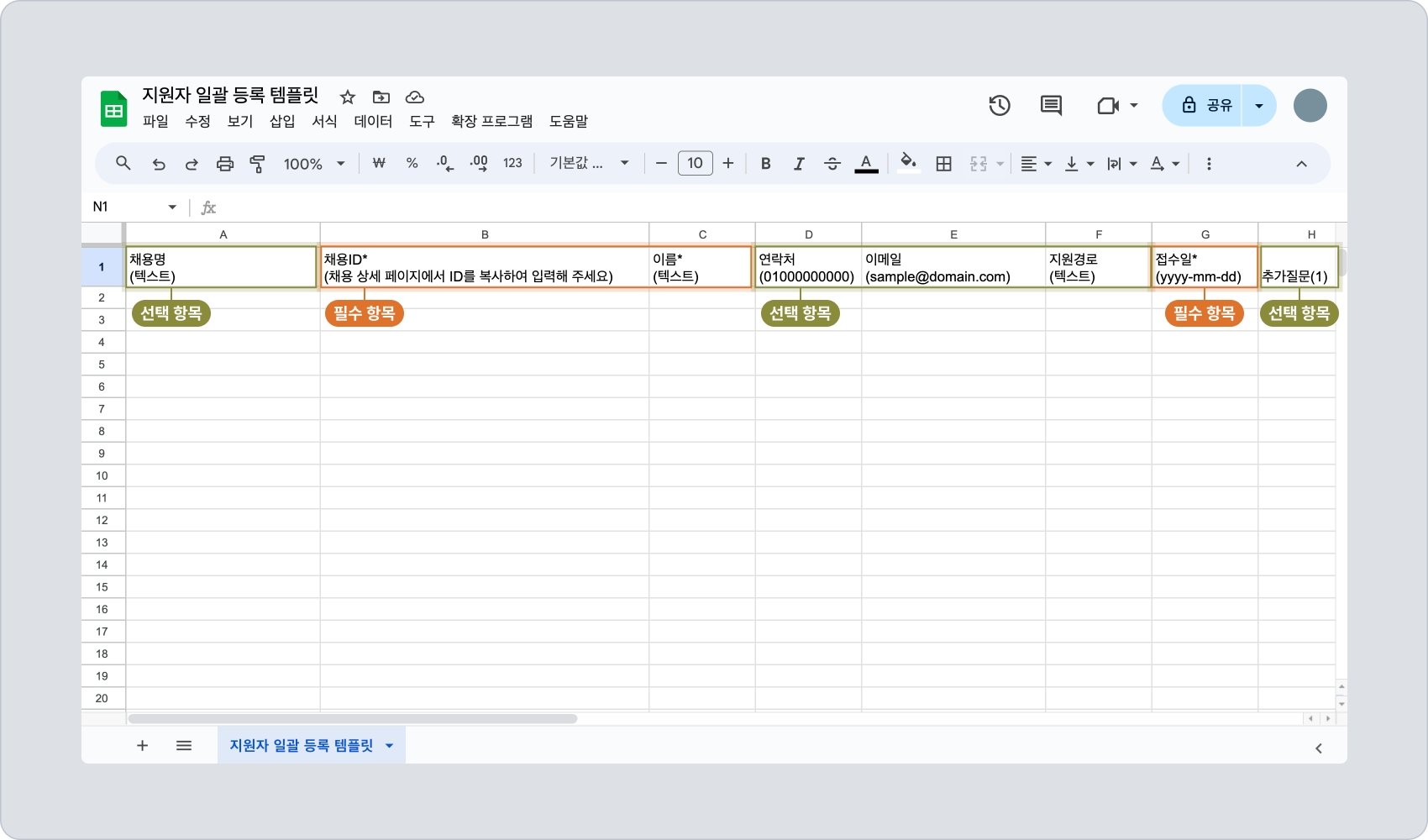This screenshot has width=1428, height=840.
Task: Click the undo arrow icon
Action: pos(159,164)
